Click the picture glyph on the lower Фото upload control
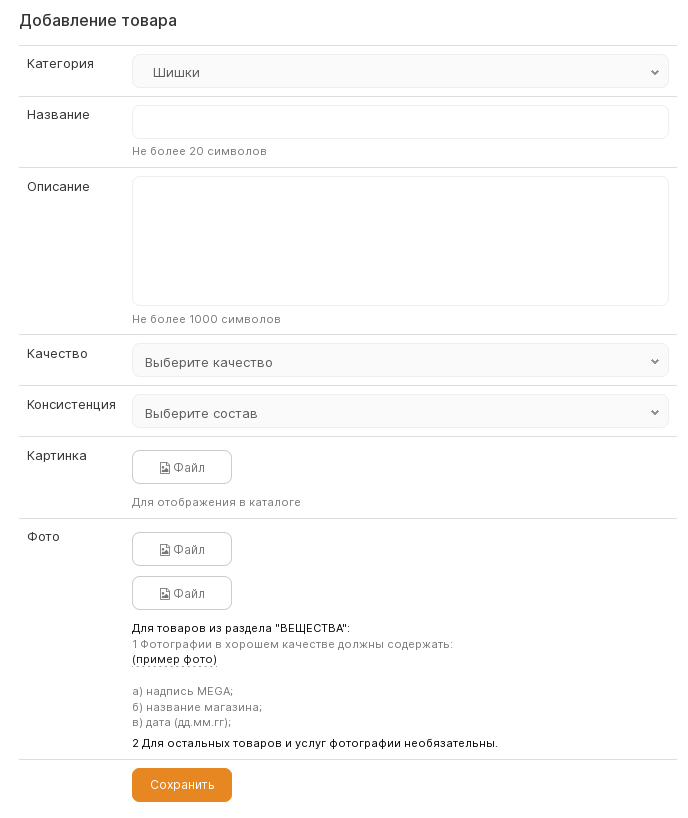This screenshot has height=818, width=688. pos(165,593)
